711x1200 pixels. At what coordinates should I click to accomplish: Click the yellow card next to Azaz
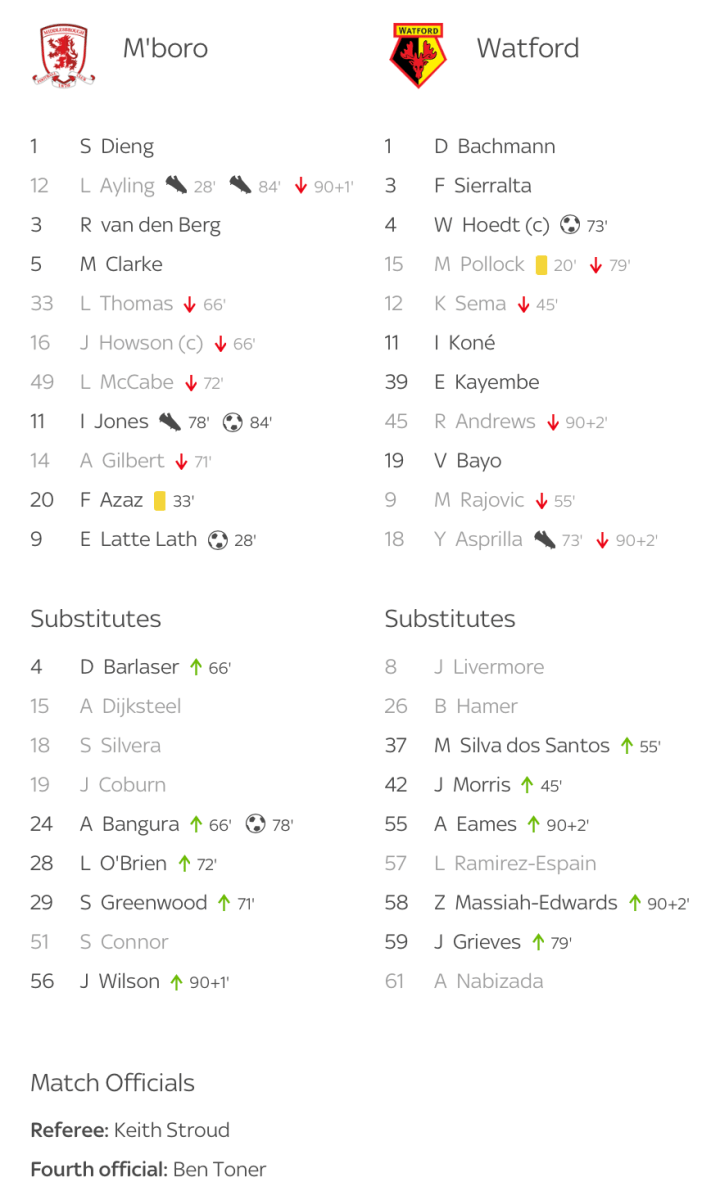pos(160,501)
